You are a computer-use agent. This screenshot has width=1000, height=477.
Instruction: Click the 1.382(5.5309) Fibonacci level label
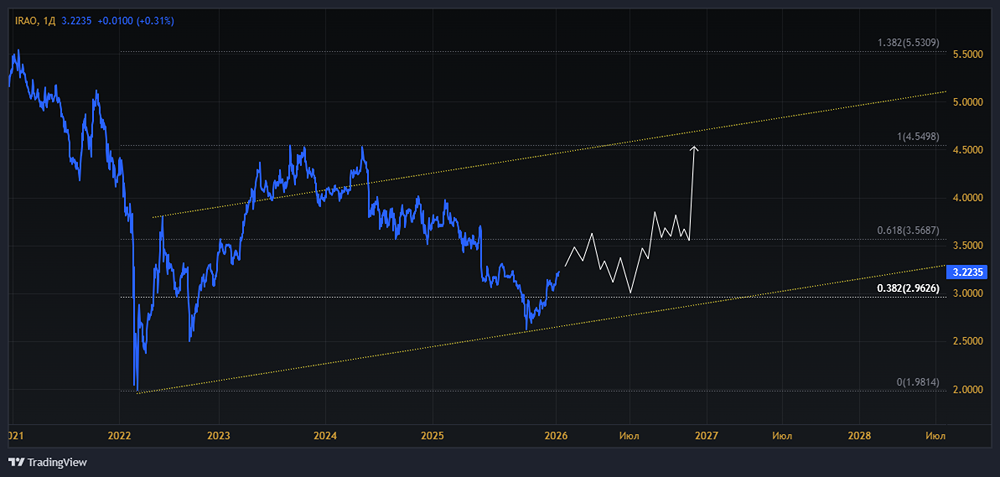pos(909,43)
